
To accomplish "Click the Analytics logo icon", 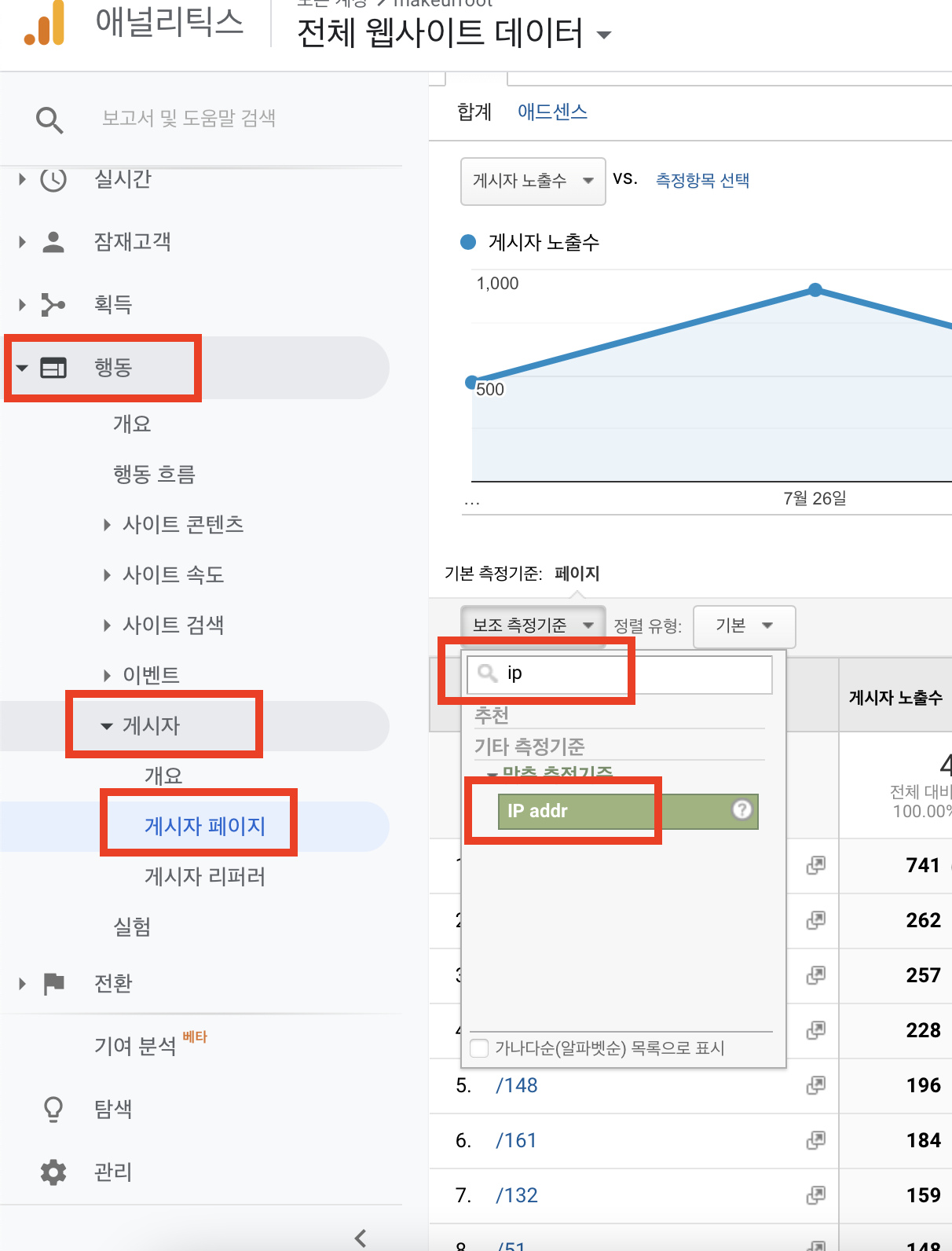I will [x=44, y=22].
